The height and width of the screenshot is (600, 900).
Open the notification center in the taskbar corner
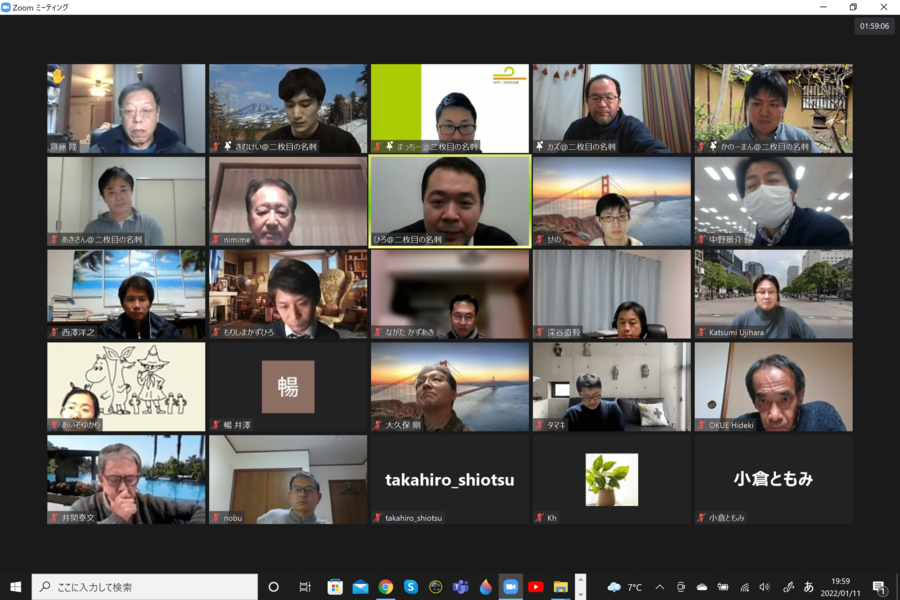pyautogui.click(x=879, y=587)
